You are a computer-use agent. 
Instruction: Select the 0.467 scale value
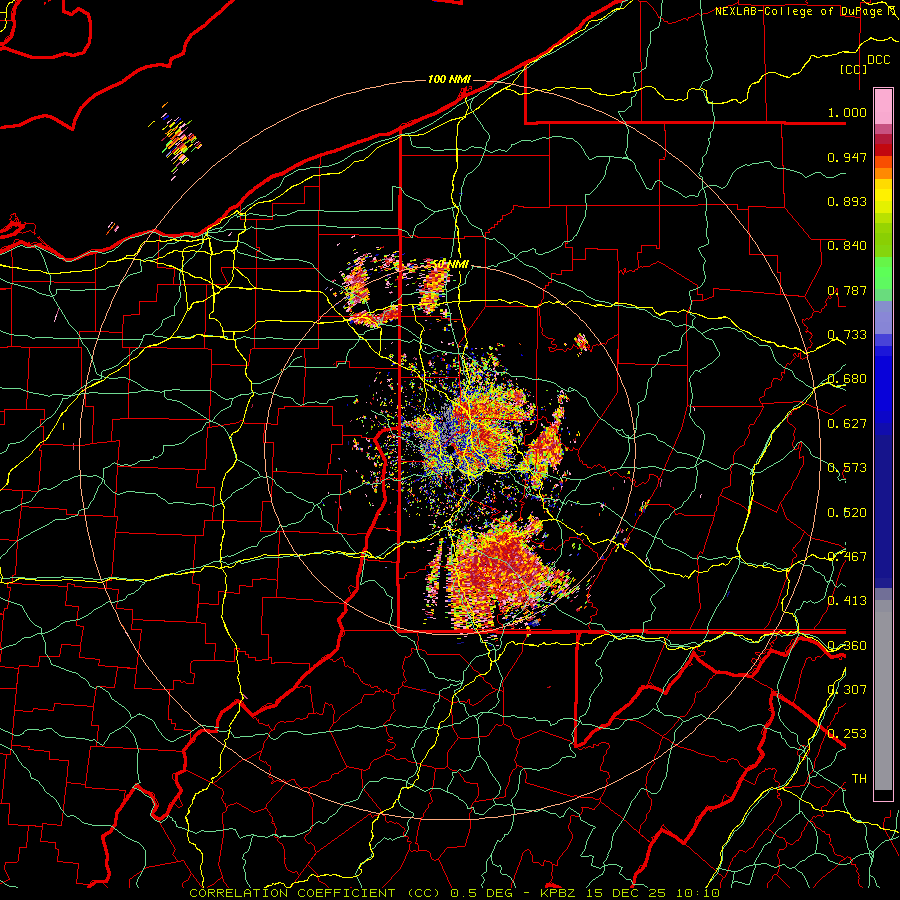tap(847, 557)
